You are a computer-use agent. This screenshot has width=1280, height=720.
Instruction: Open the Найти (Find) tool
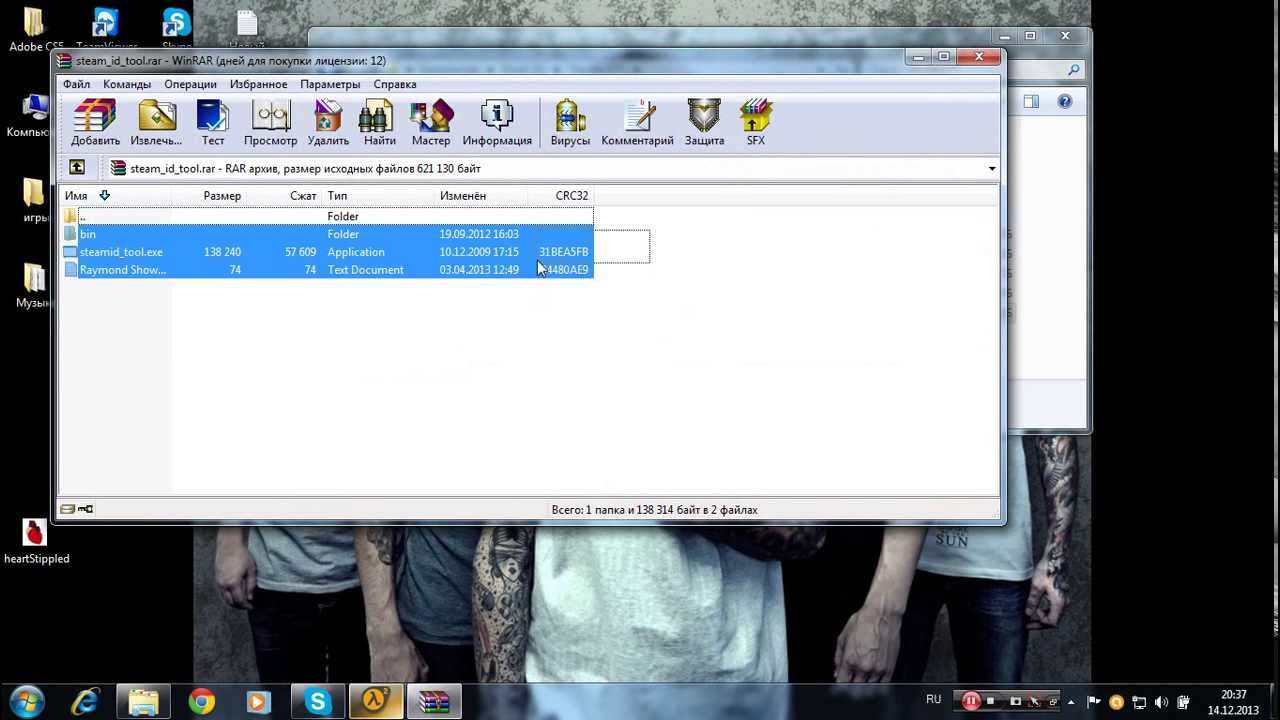379,122
